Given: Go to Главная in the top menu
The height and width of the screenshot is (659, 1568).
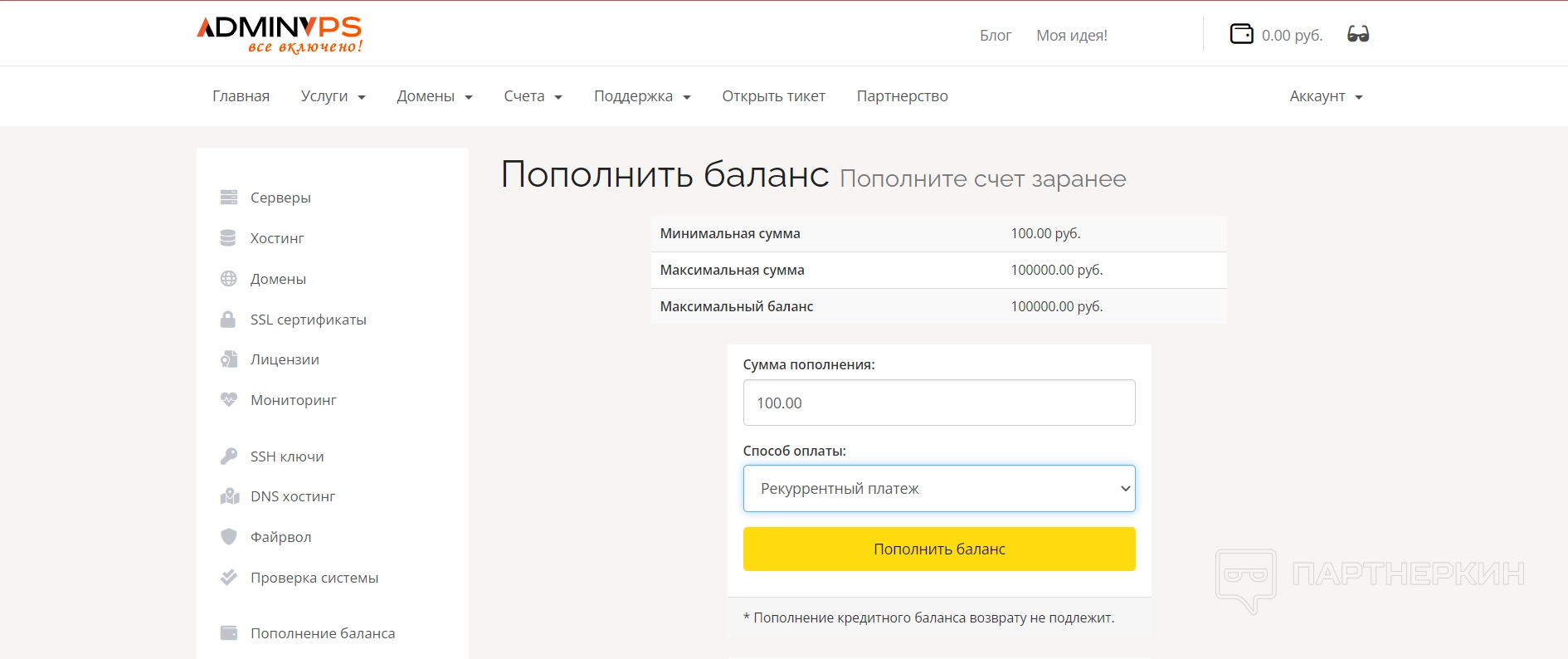Looking at the screenshot, I should (x=241, y=96).
